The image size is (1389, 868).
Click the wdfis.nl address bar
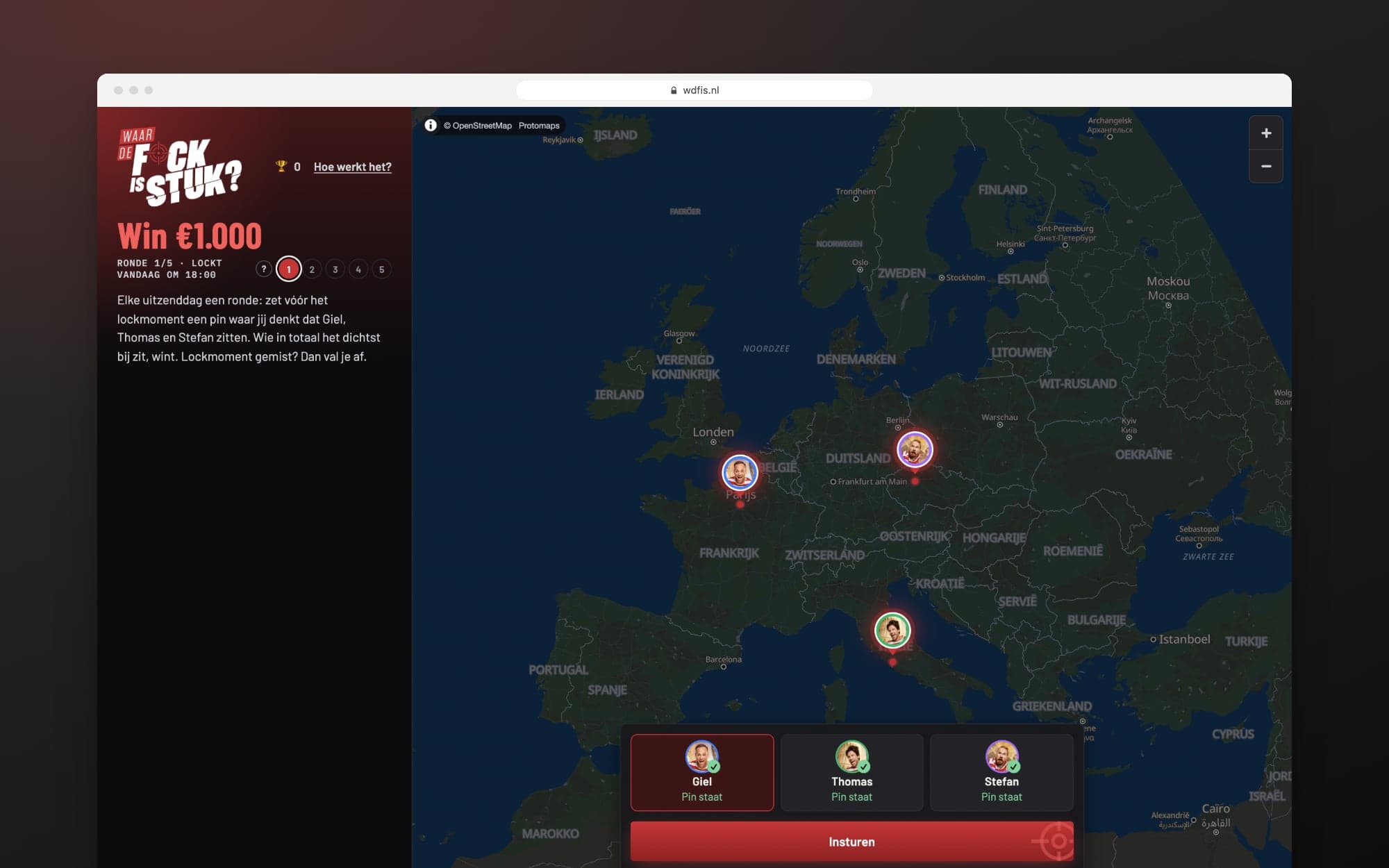694,90
